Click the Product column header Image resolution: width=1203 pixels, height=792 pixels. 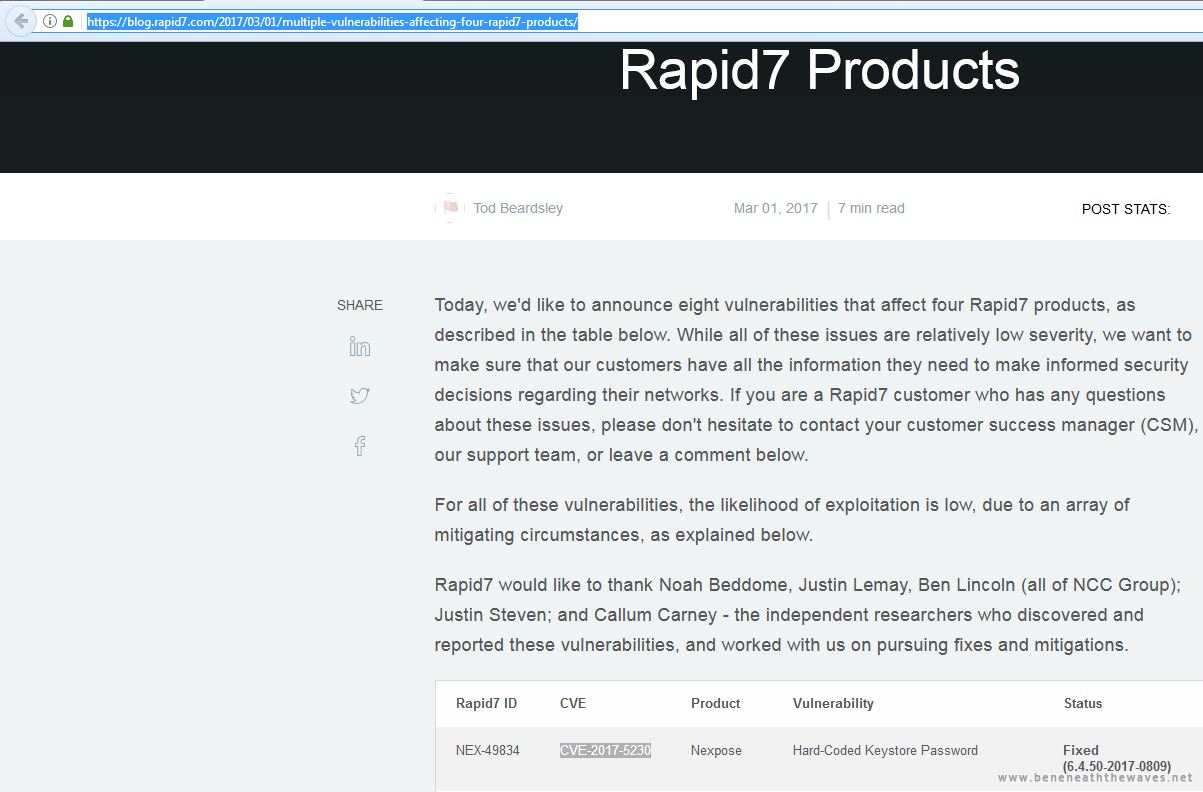[716, 703]
